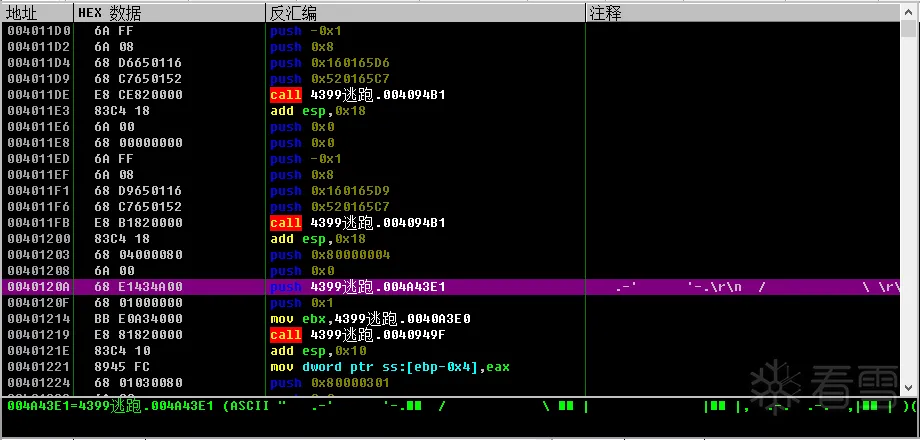Click the HEX 数据 column header
This screenshot has width=920, height=440.
click(x=170, y=13)
